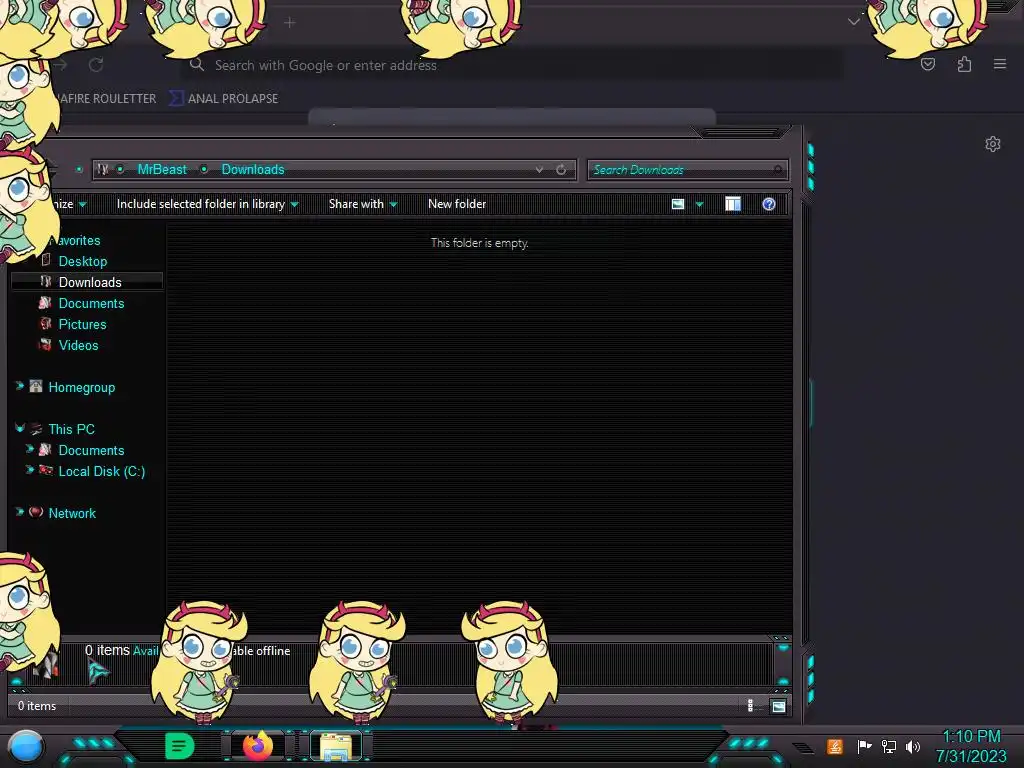Open Firefox extensions puzzle icon
The image size is (1024, 768).
tap(964, 64)
